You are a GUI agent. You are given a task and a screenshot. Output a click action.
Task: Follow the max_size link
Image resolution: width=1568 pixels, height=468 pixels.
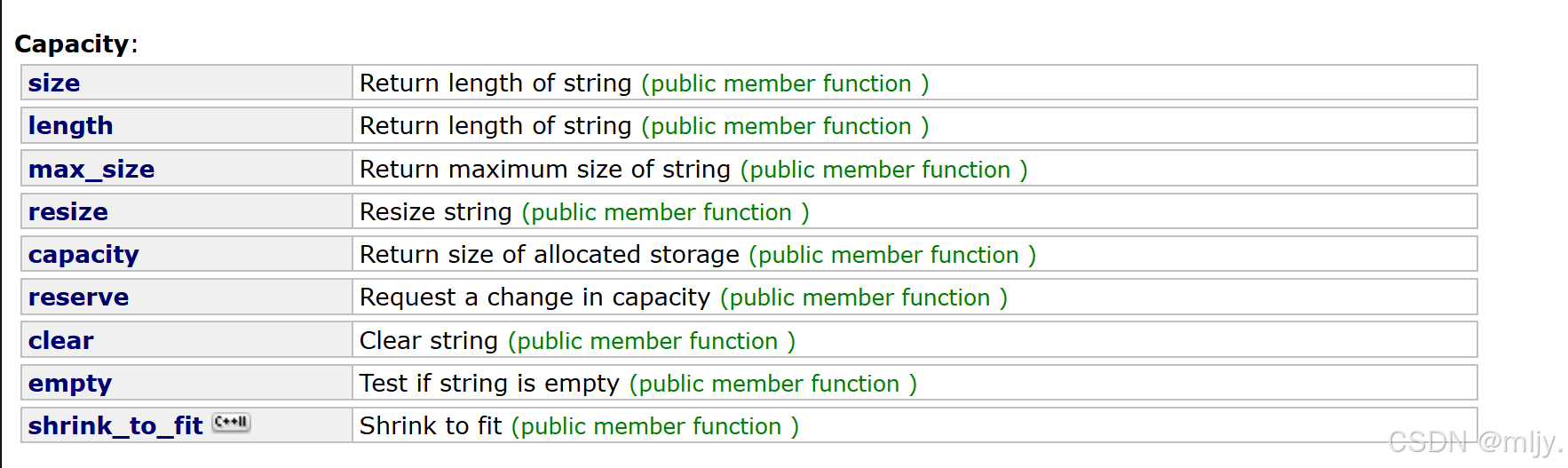pos(91,170)
